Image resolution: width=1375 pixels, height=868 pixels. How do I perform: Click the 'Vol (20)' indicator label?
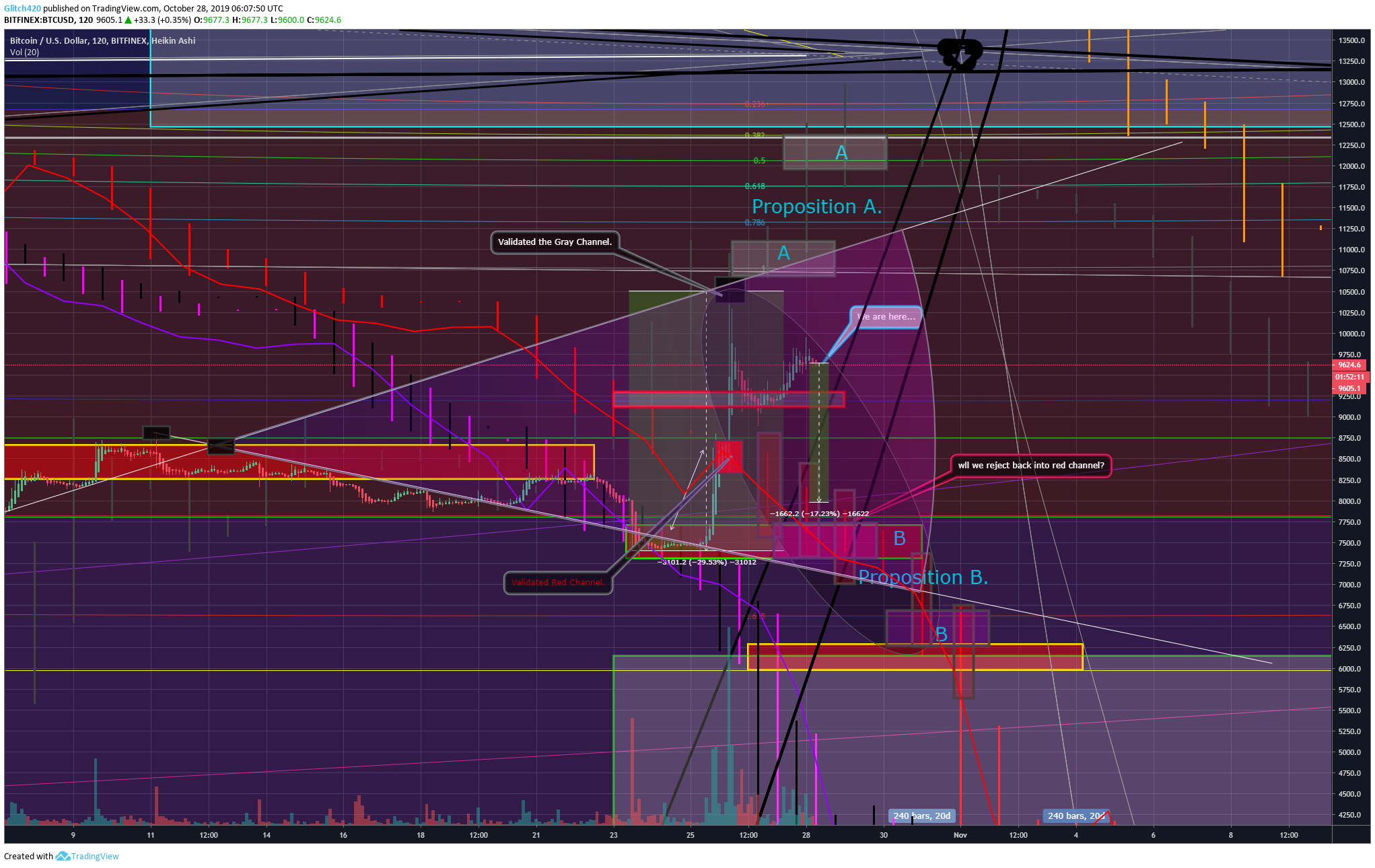coord(24,52)
